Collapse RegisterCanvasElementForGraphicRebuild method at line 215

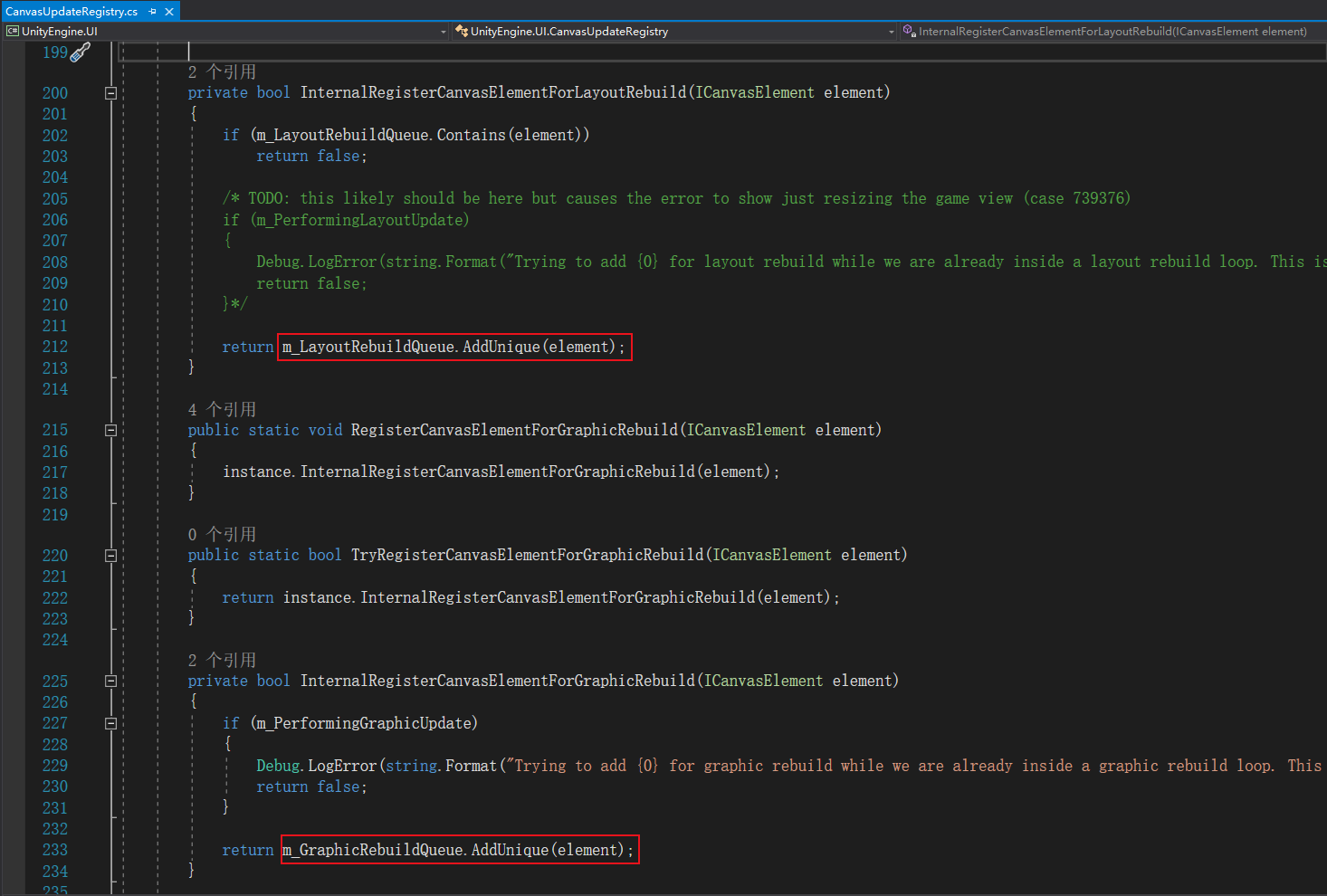(110, 431)
